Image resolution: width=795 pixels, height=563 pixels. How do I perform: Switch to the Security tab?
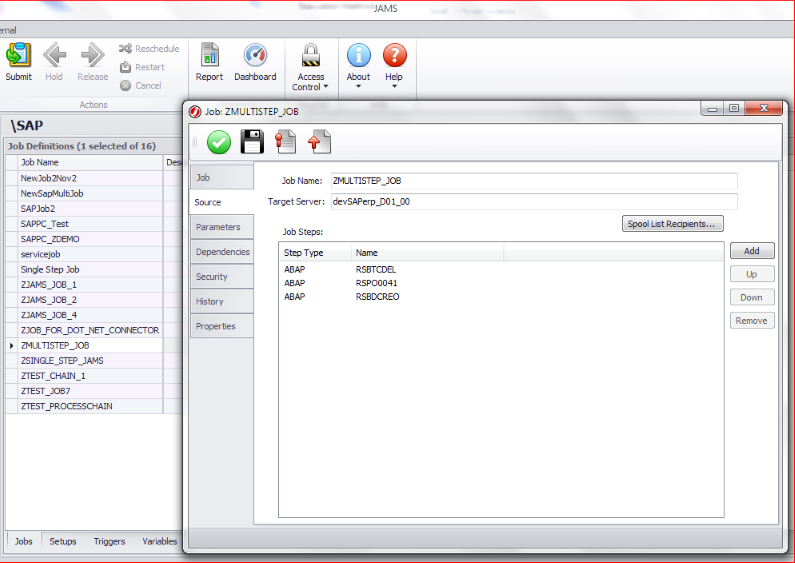pyautogui.click(x=222, y=277)
